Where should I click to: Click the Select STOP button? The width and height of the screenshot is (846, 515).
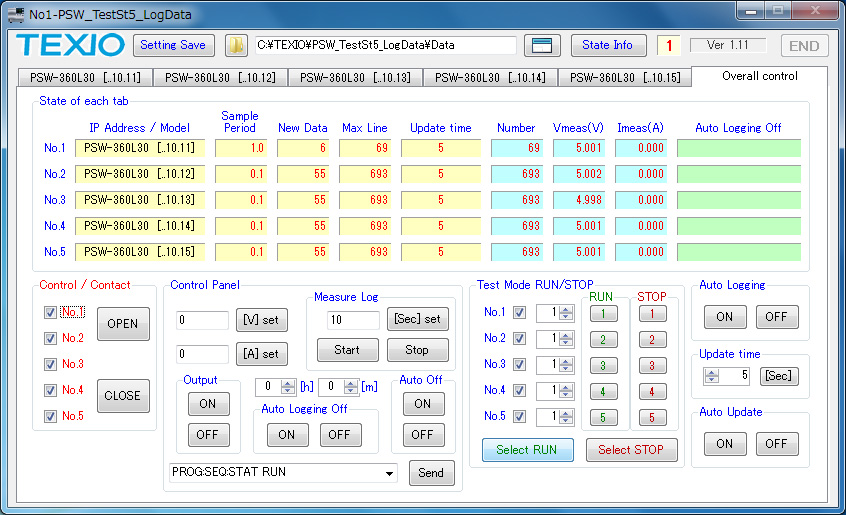pyautogui.click(x=631, y=450)
